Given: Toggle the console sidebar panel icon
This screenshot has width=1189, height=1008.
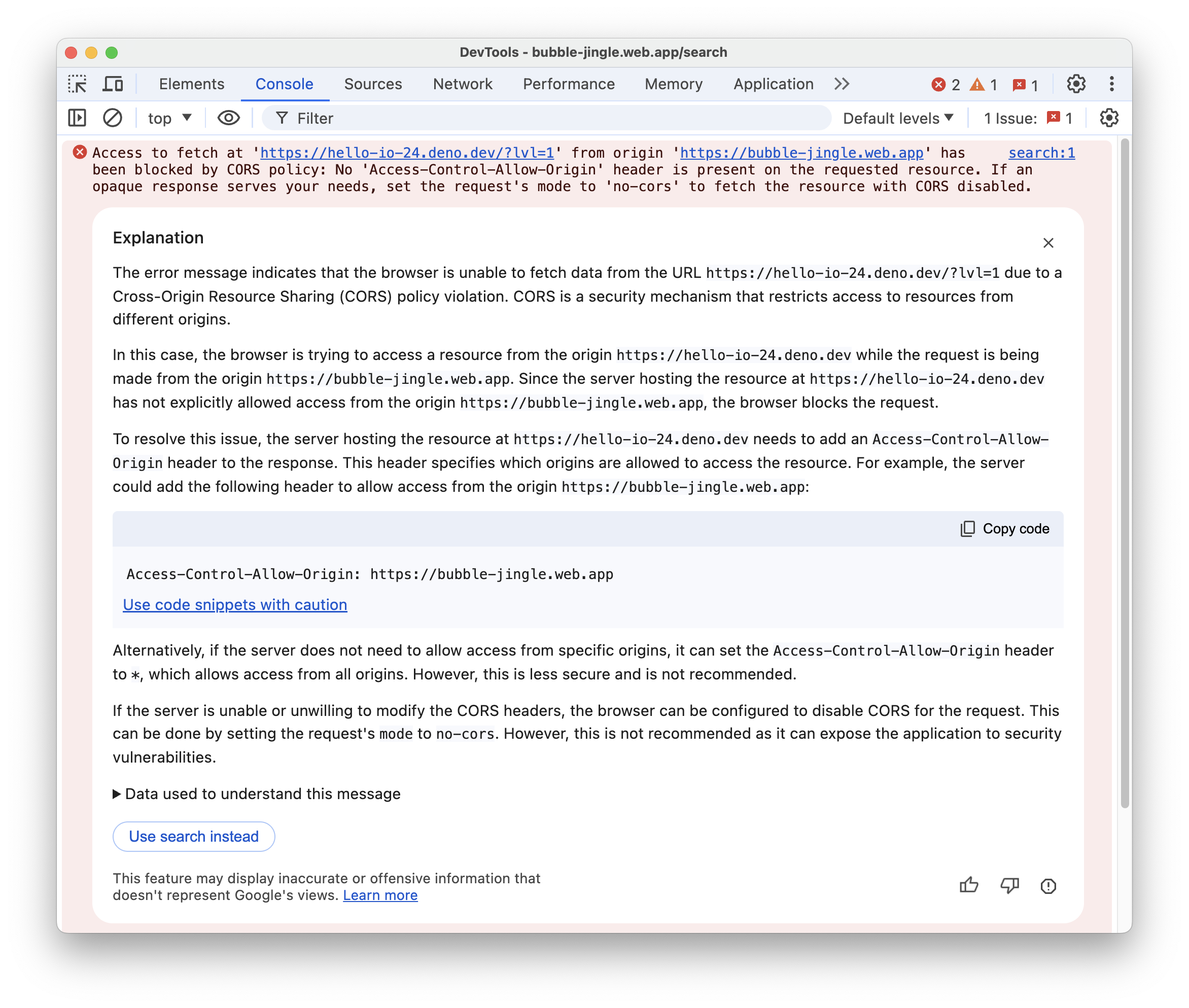Looking at the screenshot, I should coord(78,119).
